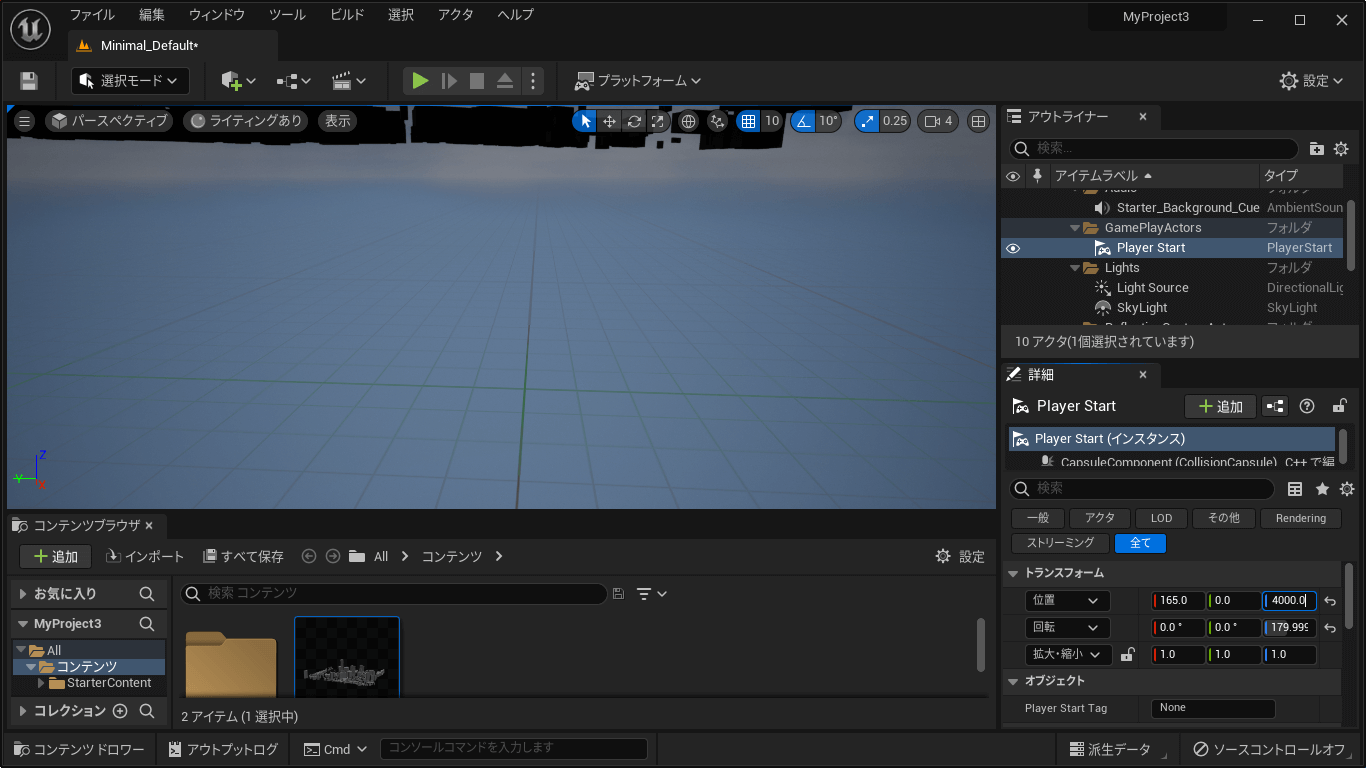The width and height of the screenshot is (1366, 768).
Task: Start Play in editor with green arrow
Action: tap(420, 81)
